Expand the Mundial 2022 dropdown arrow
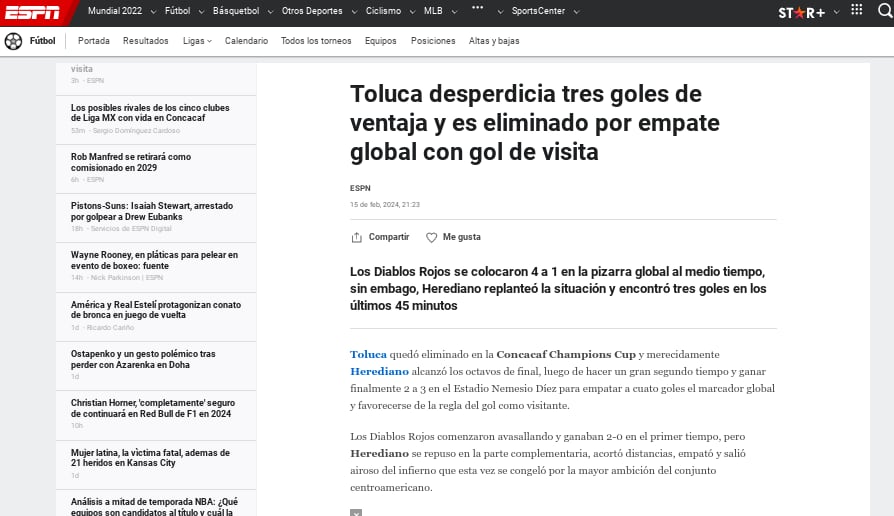The image size is (894, 516). pyautogui.click(x=153, y=11)
